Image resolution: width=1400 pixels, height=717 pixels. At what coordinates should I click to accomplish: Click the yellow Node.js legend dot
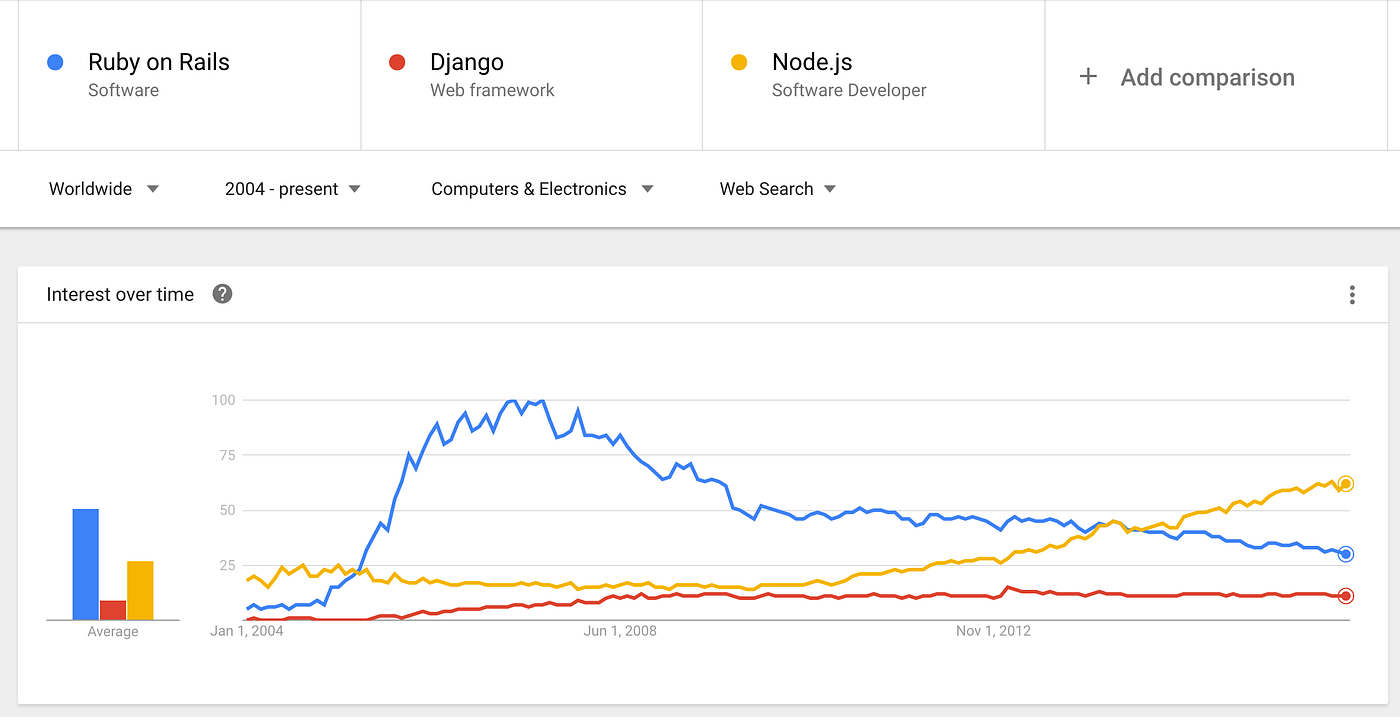[x=739, y=61]
